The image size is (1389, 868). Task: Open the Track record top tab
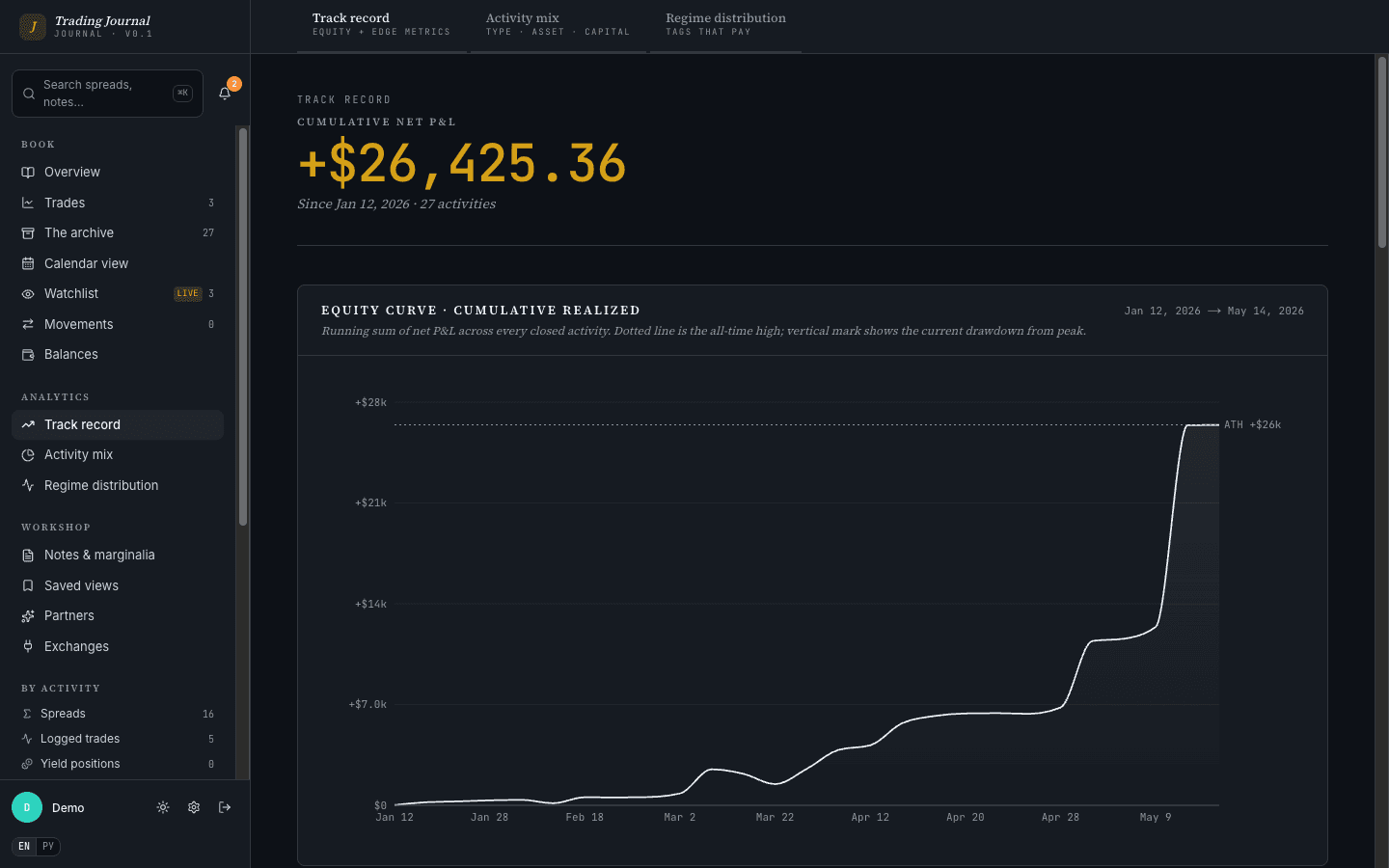[x=381, y=25]
